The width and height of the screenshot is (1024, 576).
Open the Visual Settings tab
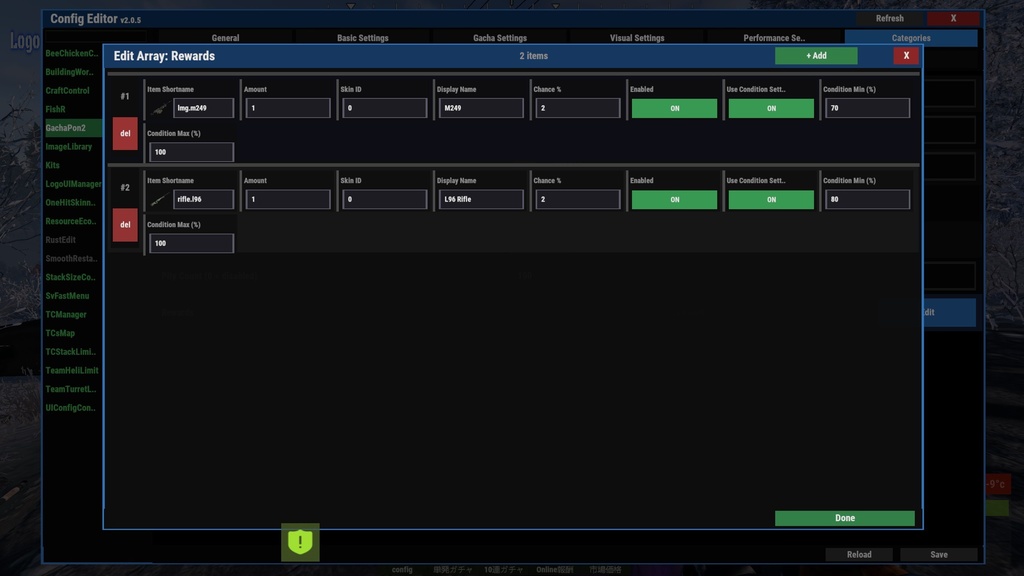(x=638, y=37)
